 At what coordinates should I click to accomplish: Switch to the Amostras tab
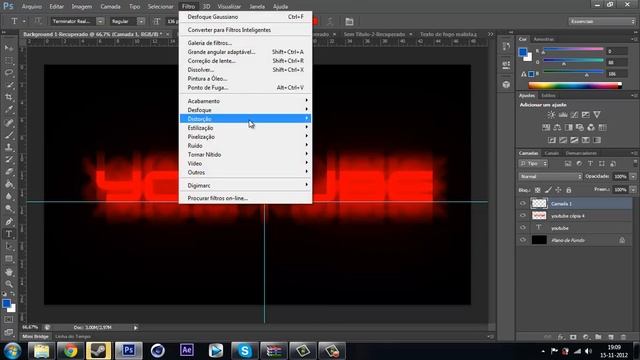point(544,39)
